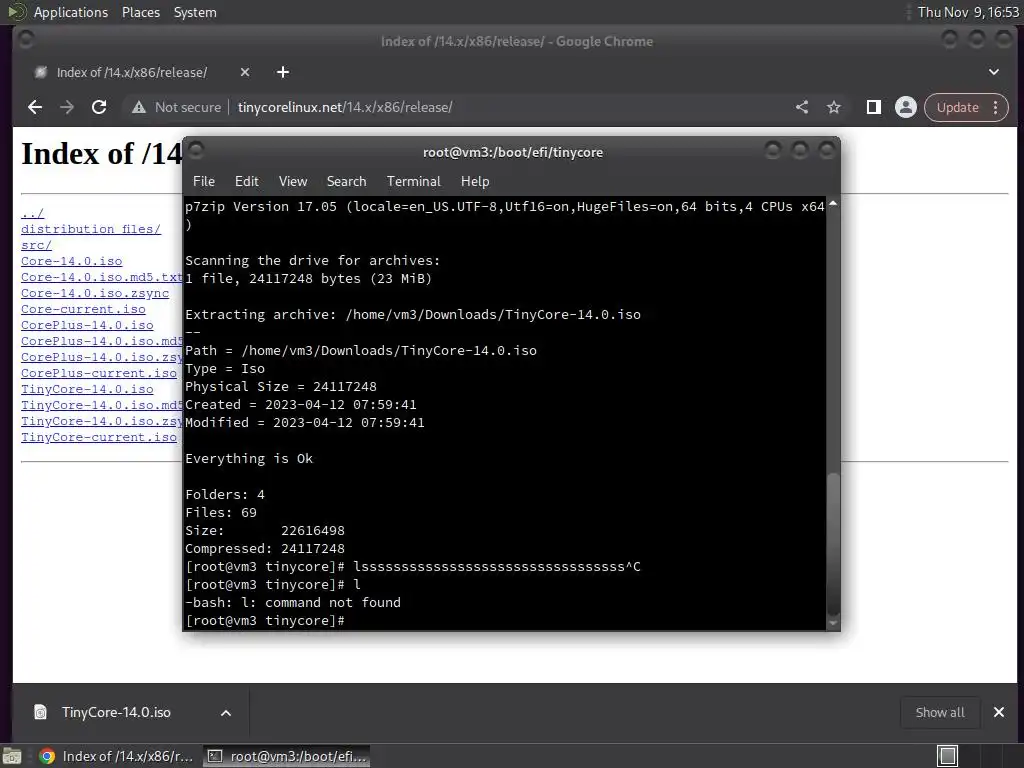
Task: Close the Index of /14.x tab
Action: pyautogui.click(x=245, y=72)
